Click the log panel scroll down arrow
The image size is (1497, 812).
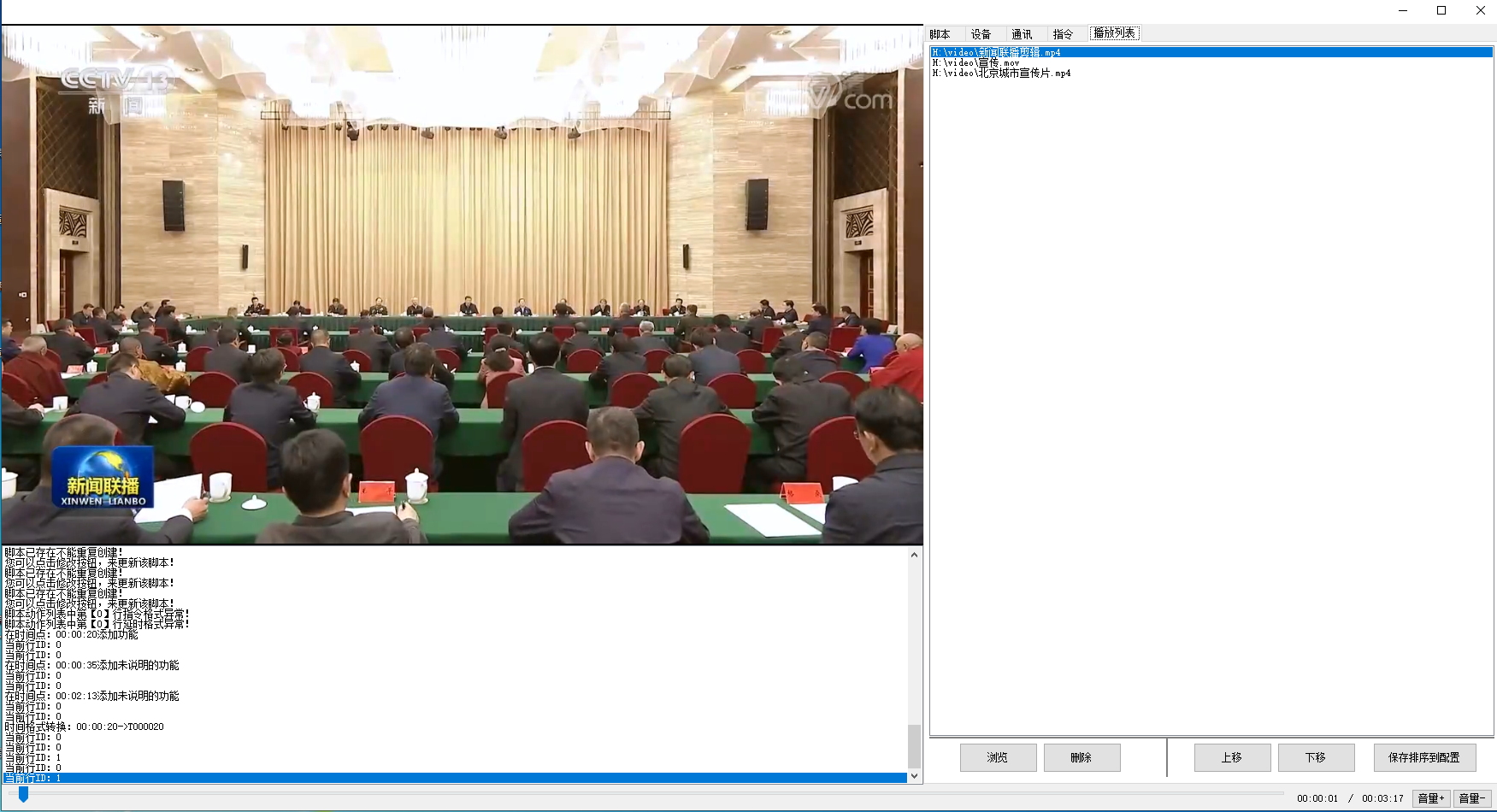tap(914, 776)
